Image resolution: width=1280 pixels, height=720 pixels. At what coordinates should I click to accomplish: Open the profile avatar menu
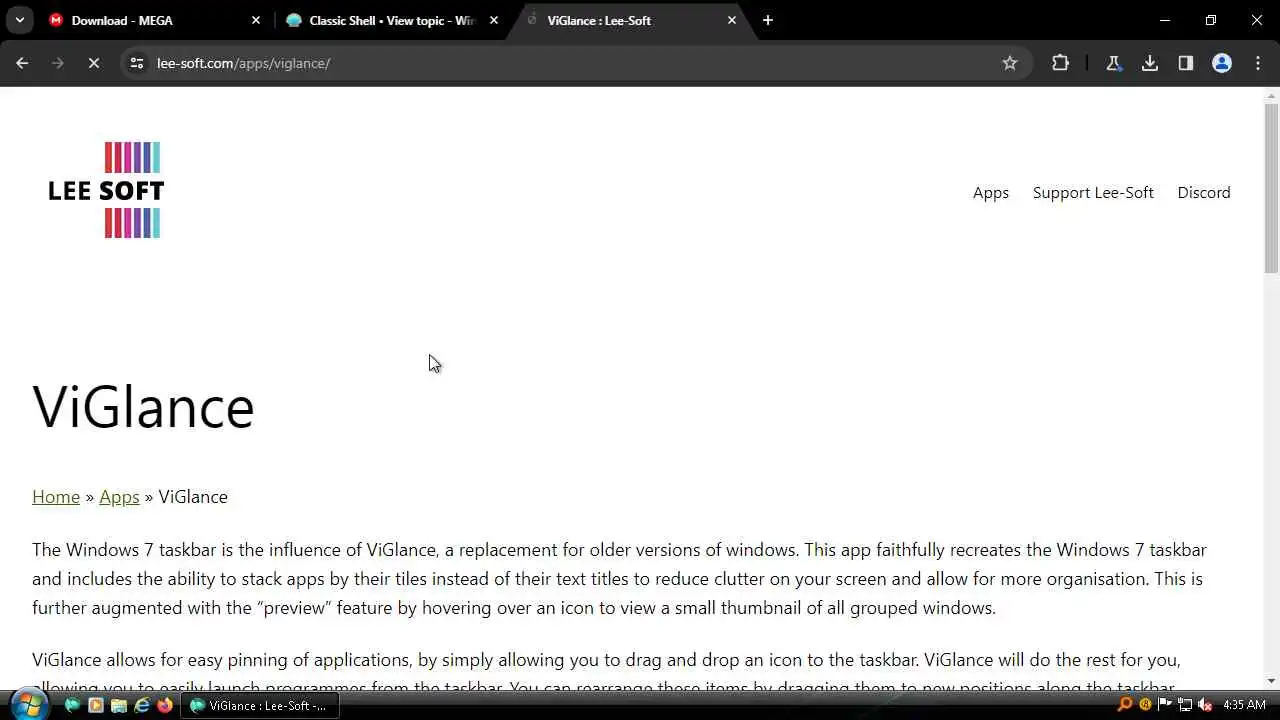click(x=1222, y=63)
